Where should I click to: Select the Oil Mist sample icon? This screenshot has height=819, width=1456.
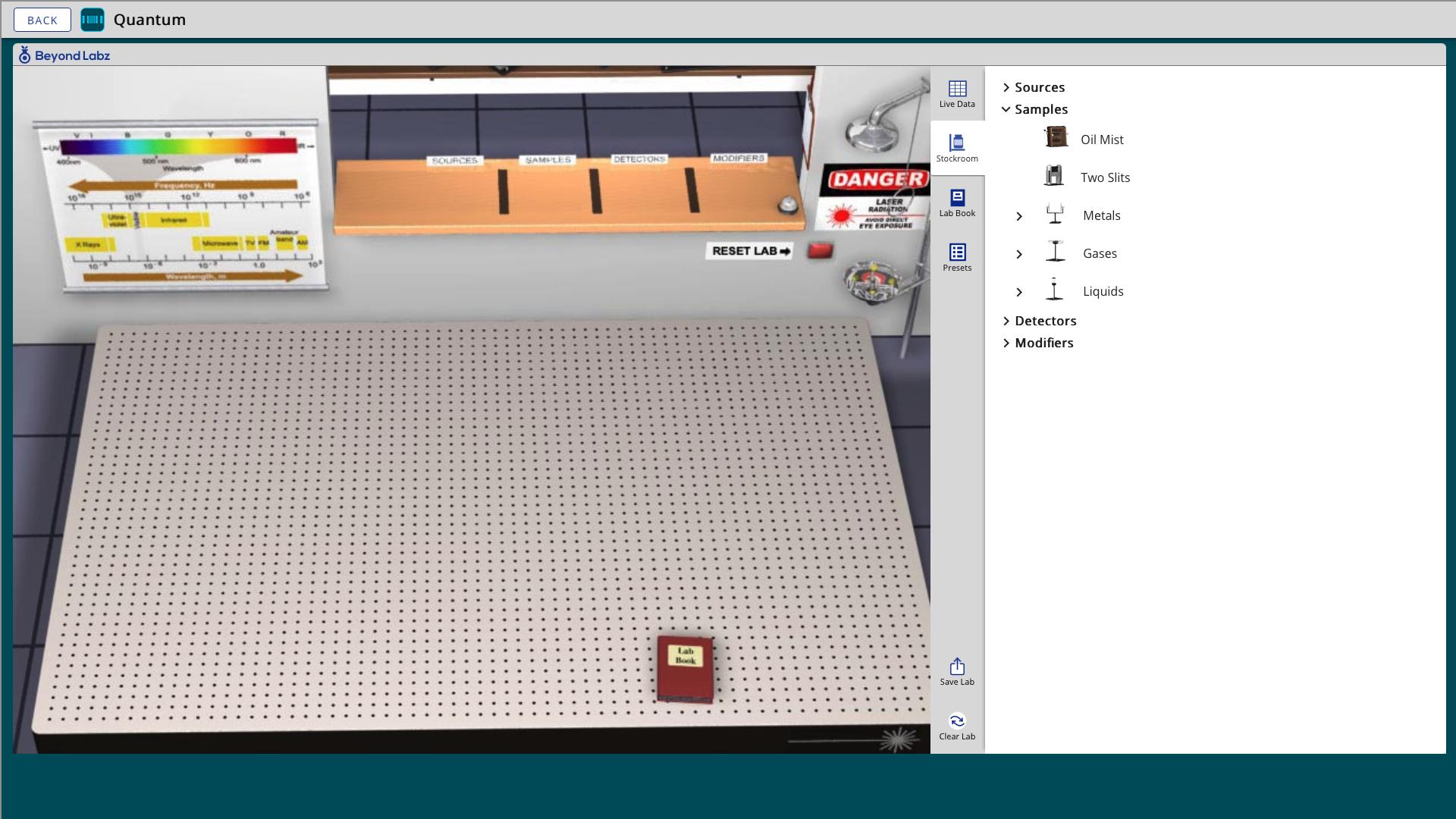click(1056, 138)
